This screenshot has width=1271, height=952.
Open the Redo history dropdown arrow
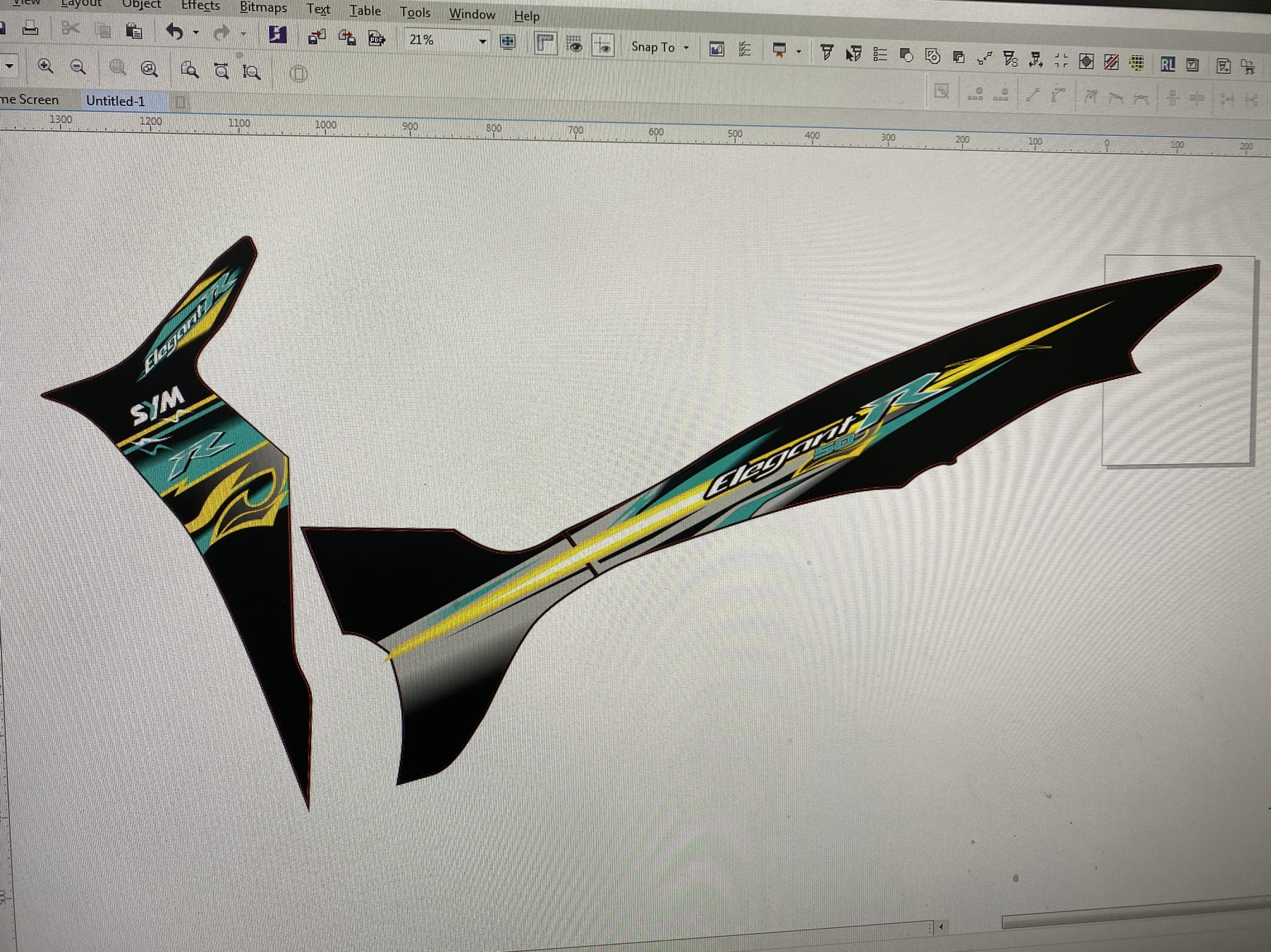pos(243,33)
